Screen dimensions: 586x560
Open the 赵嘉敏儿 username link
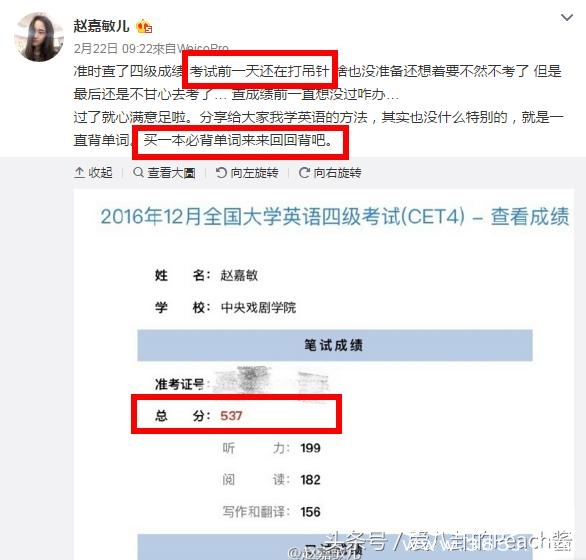click(x=101, y=26)
